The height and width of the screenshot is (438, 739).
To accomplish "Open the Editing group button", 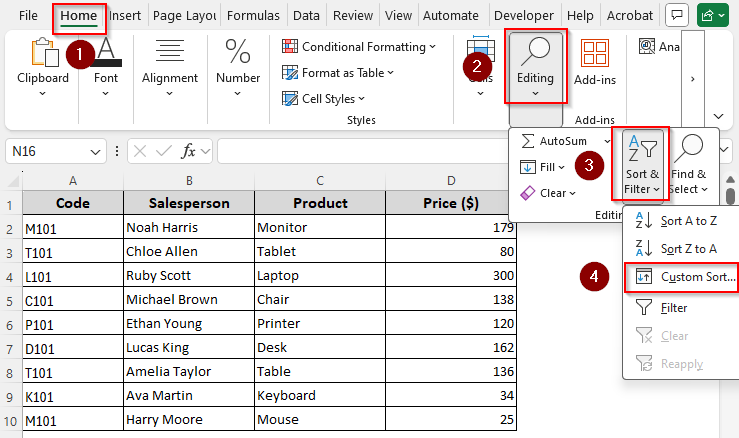I will coord(536,65).
